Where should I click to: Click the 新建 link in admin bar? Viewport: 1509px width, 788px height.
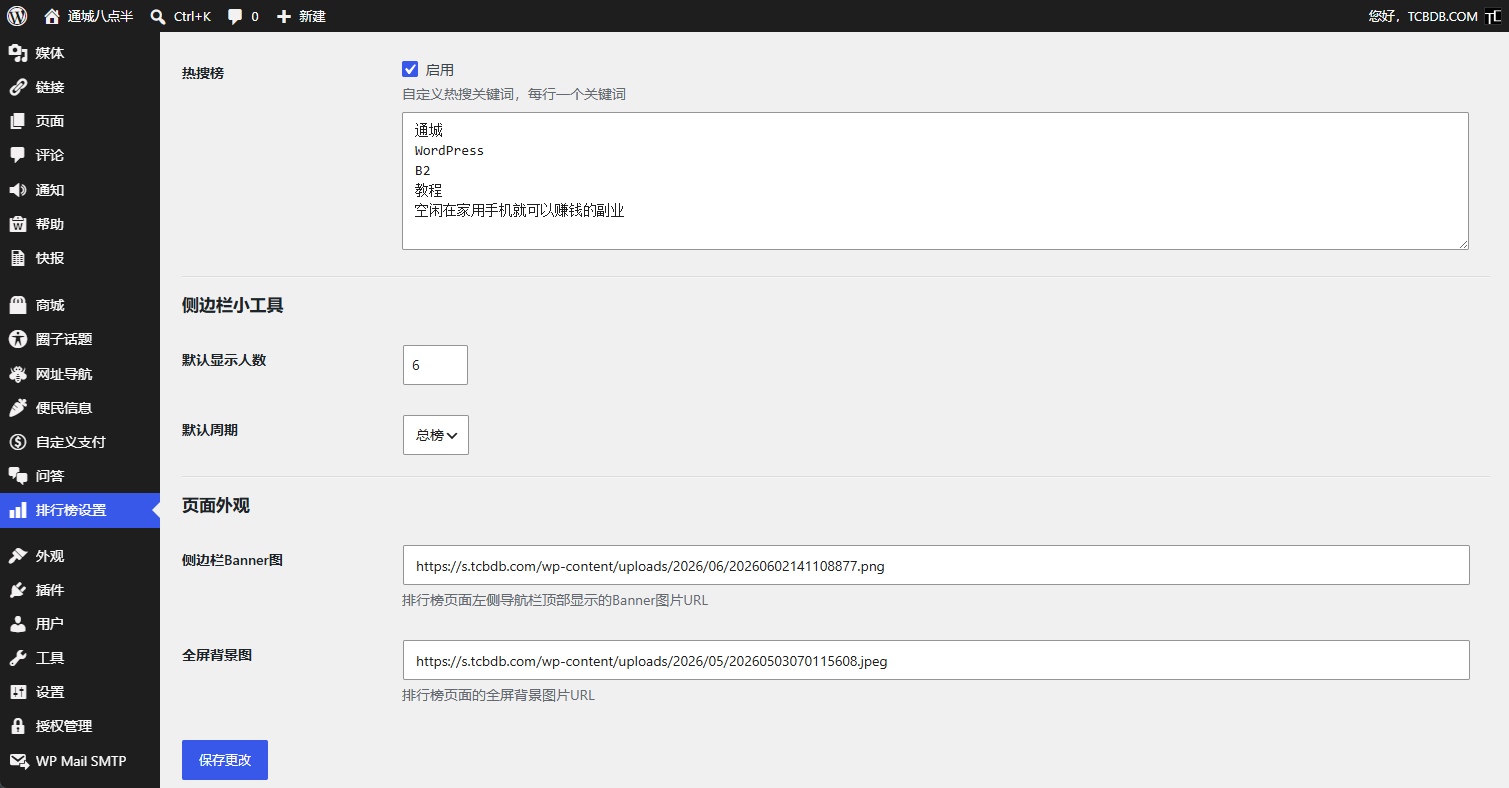[301, 16]
